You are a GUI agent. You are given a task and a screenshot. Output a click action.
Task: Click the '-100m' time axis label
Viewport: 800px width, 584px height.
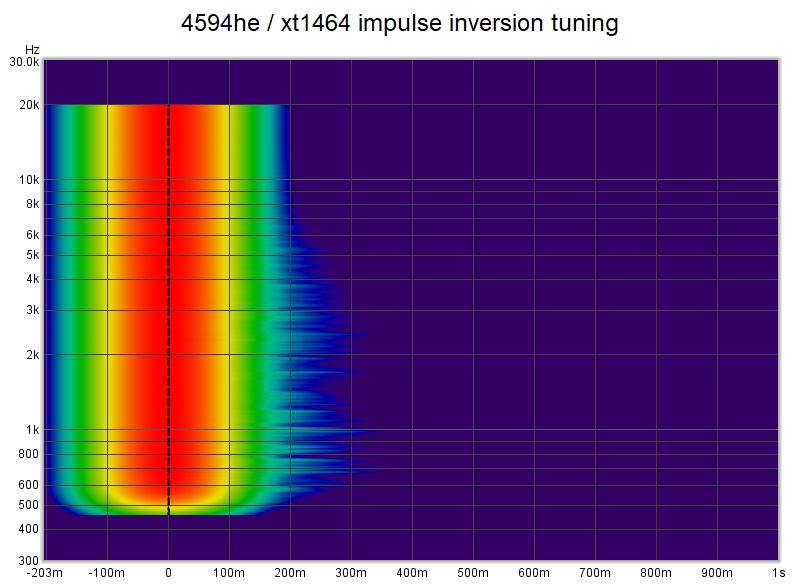pos(107,573)
